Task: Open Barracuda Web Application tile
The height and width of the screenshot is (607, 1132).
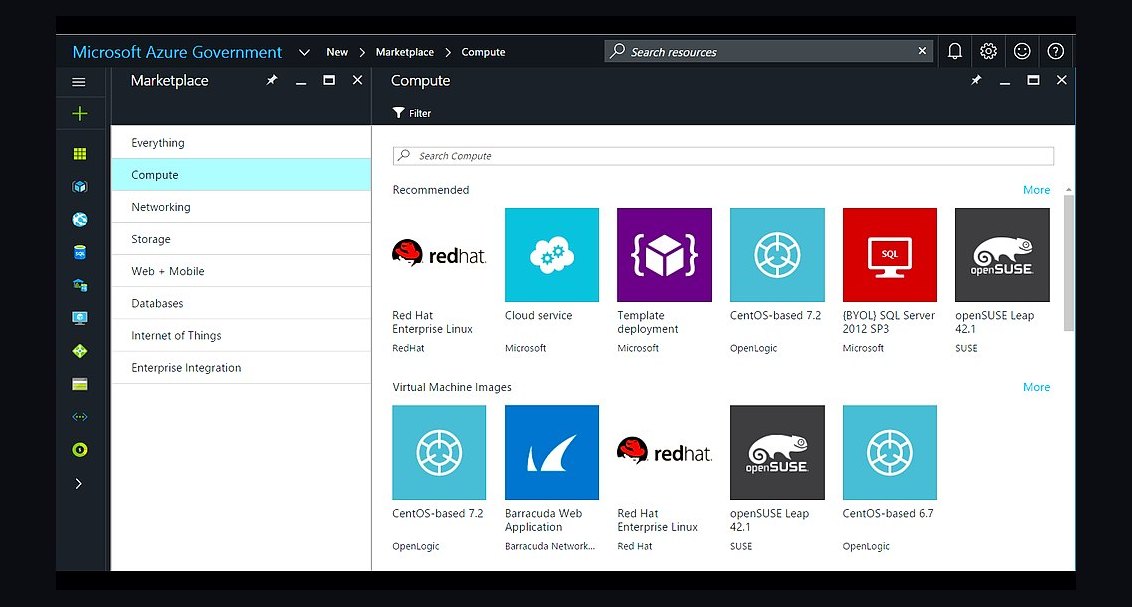Action: pyautogui.click(x=552, y=479)
